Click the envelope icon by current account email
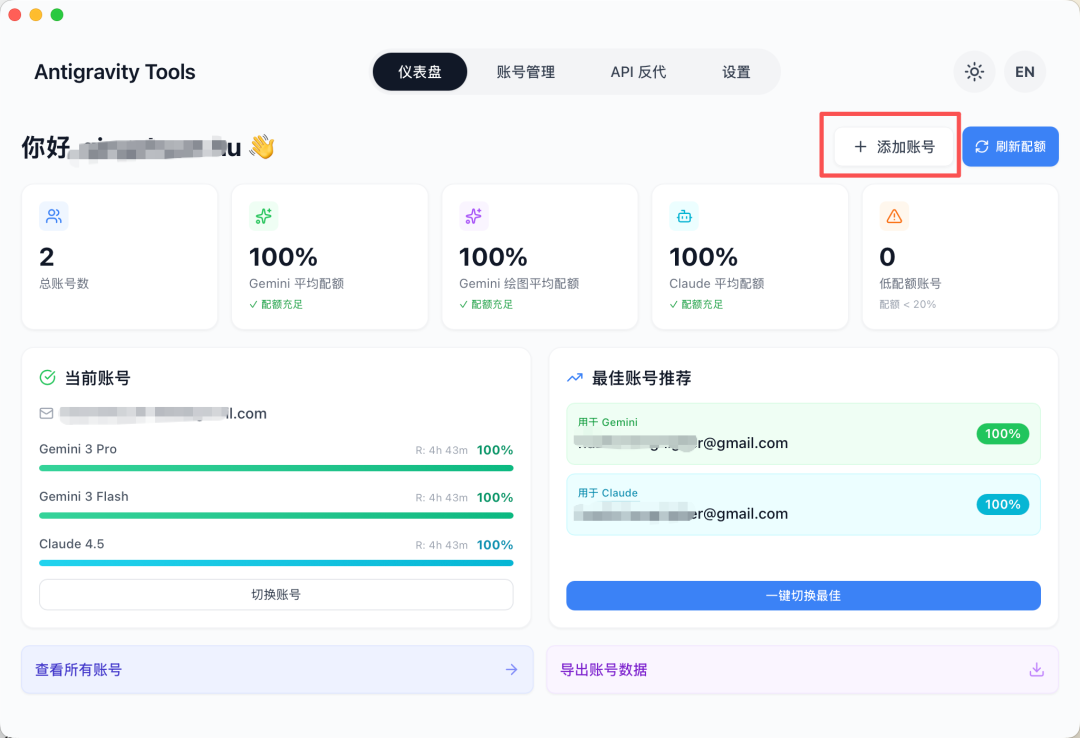This screenshot has height=738, width=1080. coord(46,413)
